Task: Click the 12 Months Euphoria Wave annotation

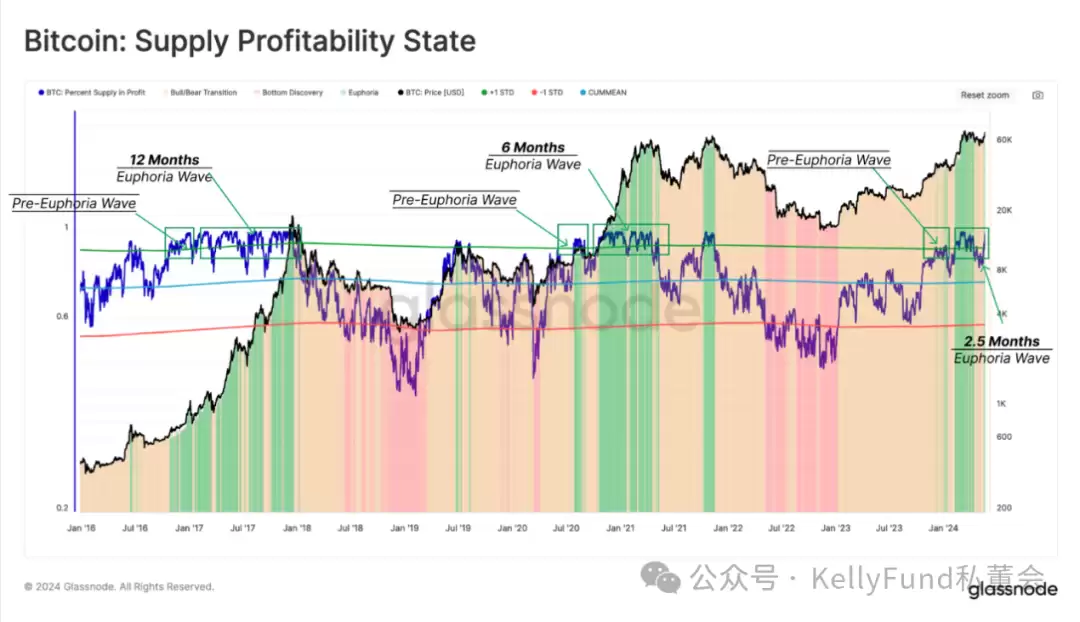Action: pos(164,168)
